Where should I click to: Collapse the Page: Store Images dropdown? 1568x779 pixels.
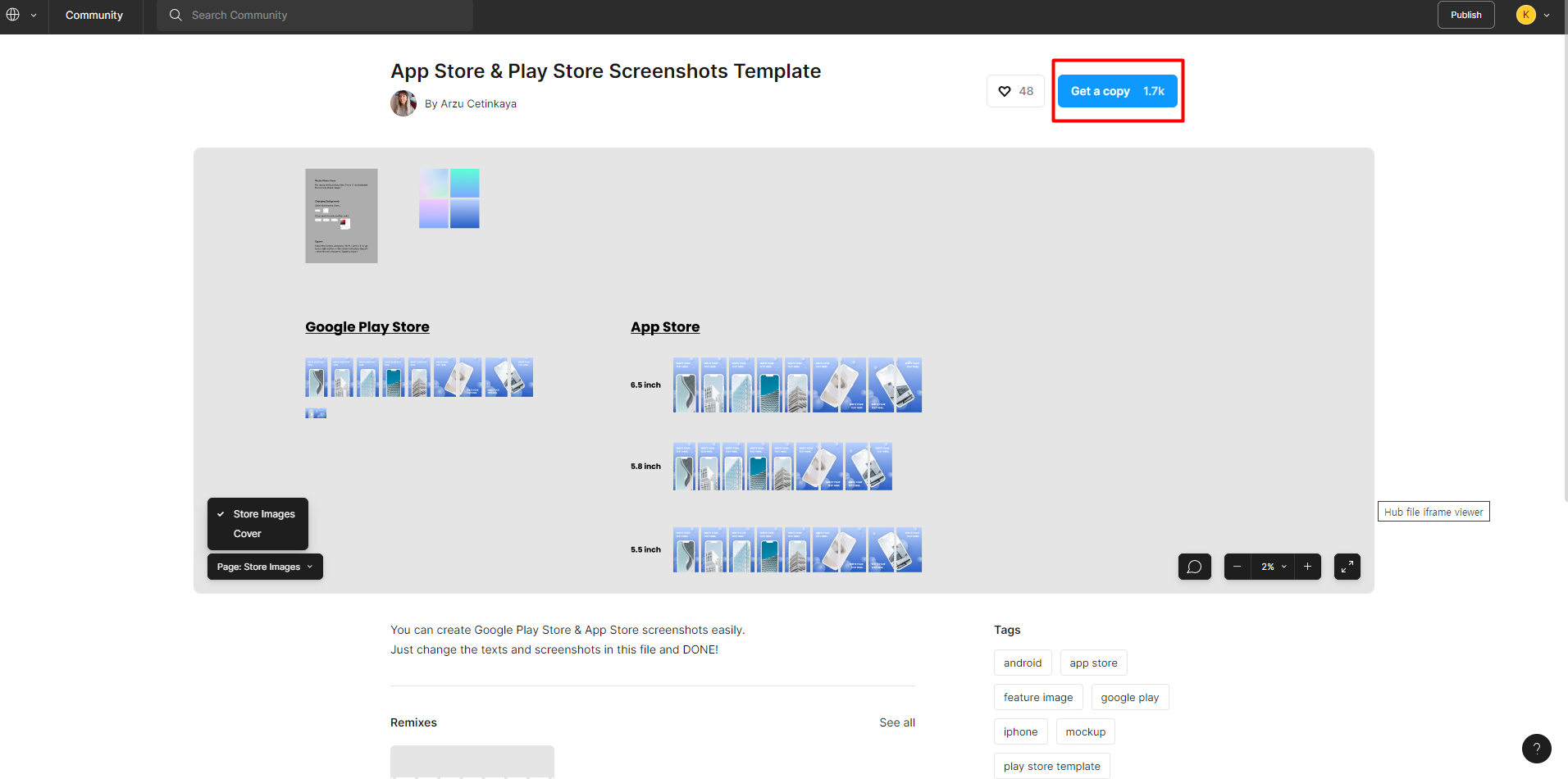265,567
